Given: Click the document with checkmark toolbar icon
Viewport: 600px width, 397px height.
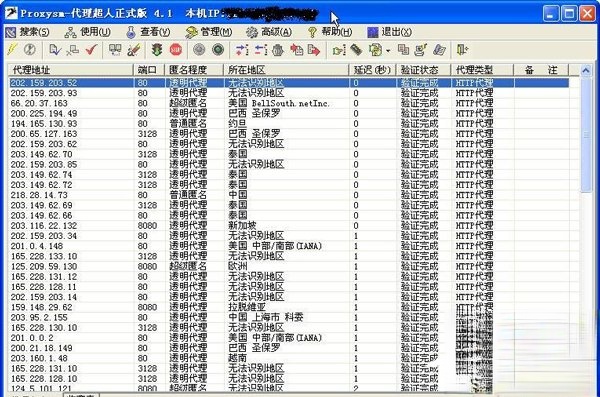Looking at the screenshot, I should pyautogui.click(x=55, y=50).
